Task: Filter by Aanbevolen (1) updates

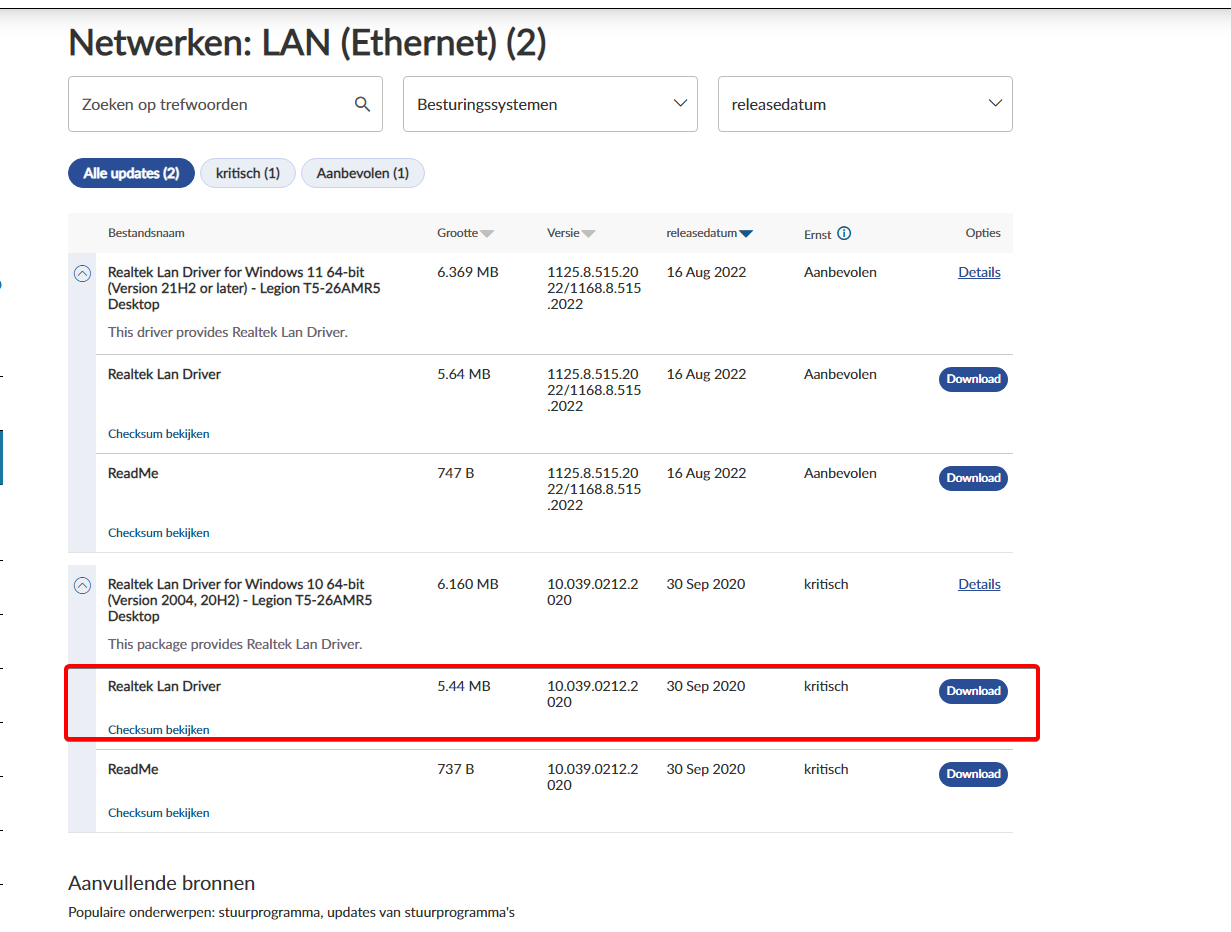Action: coord(362,173)
